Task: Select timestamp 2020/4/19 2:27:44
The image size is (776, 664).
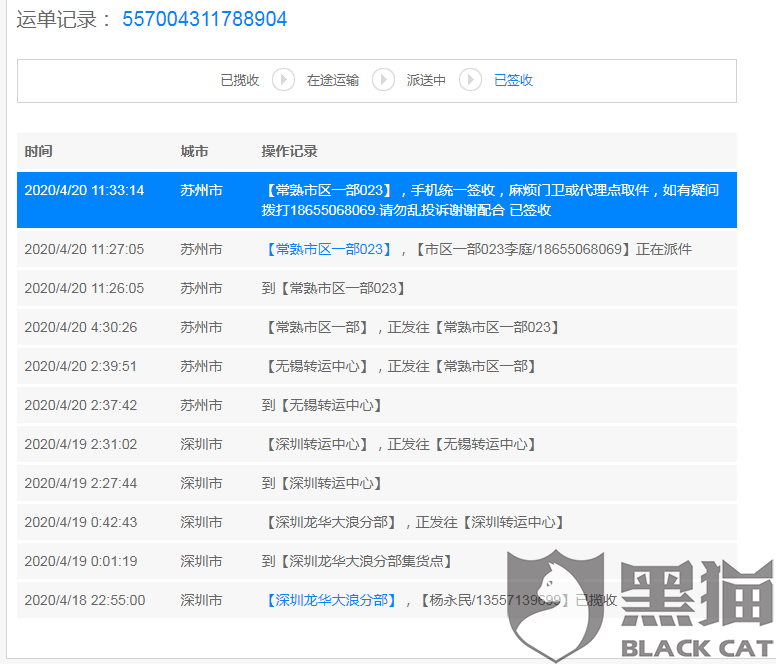Action: [81, 483]
